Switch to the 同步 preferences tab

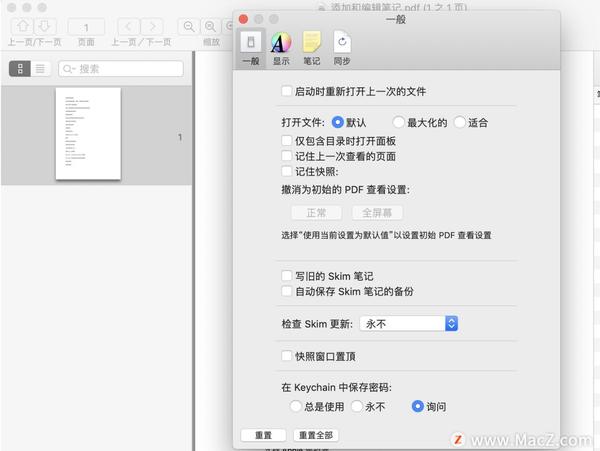(342, 48)
